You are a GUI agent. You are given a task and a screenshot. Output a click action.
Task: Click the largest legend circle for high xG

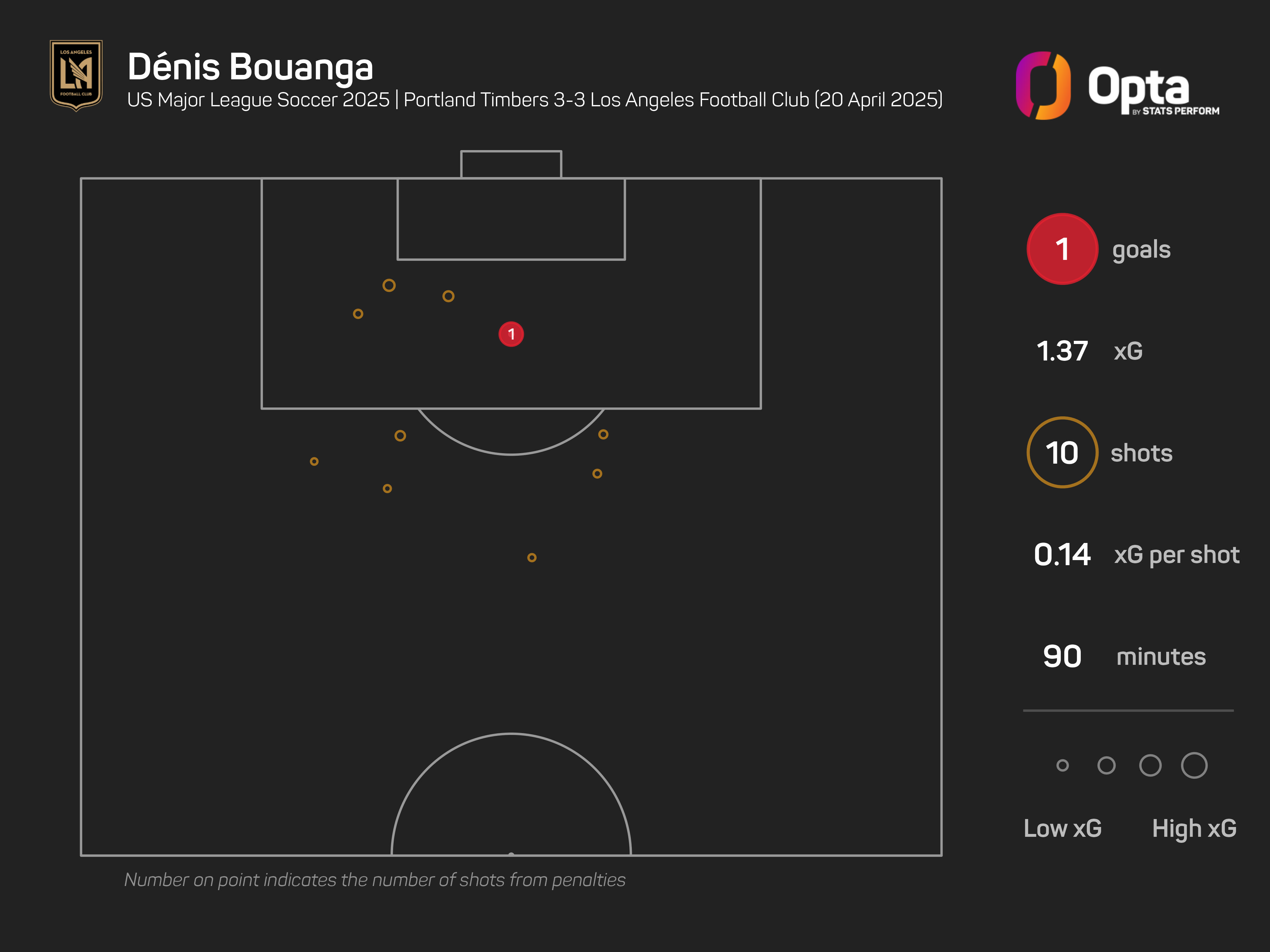[x=1194, y=765]
